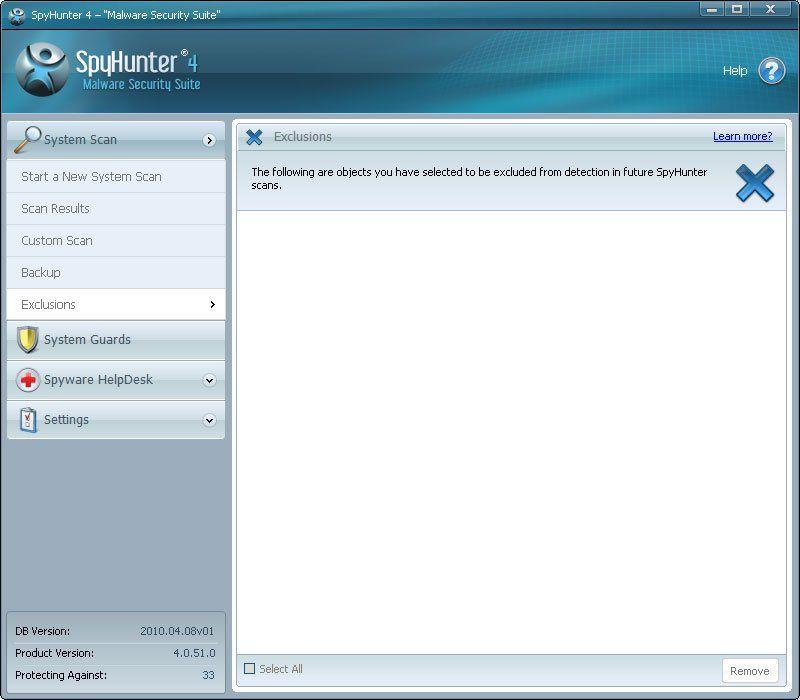Click the small blue X icon beside Exclusions title
Viewport: 800px width, 700px height.
(254, 137)
